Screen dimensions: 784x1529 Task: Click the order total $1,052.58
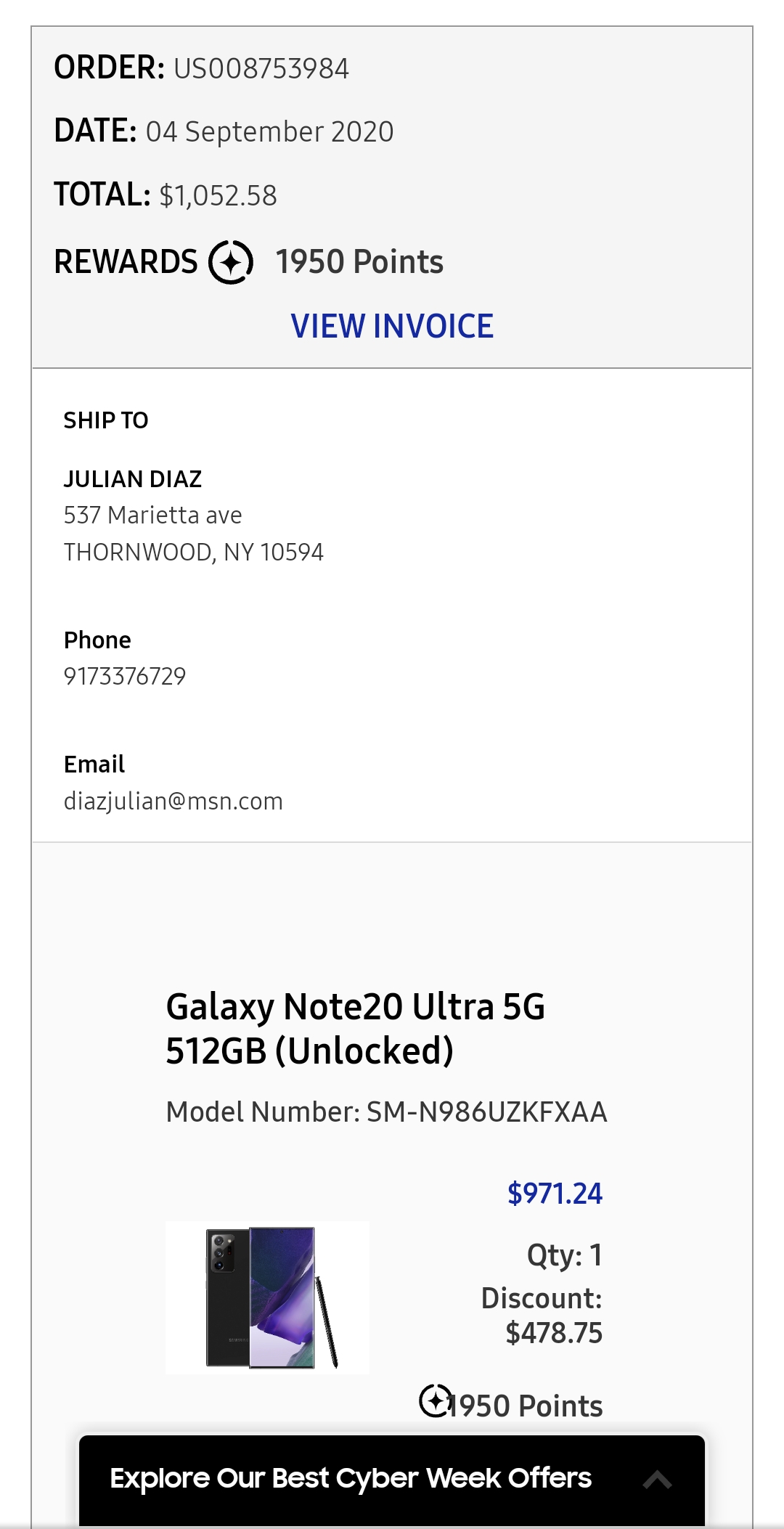point(219,196)
